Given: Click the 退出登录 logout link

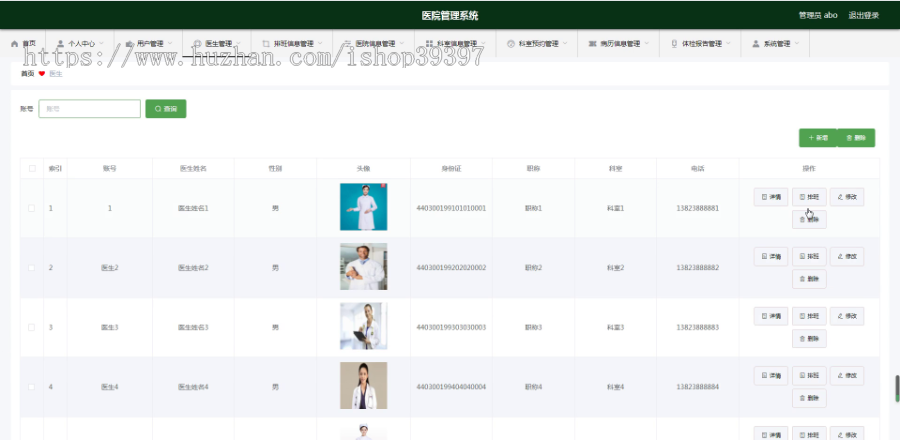Looking at the screenshot, I should 863,15.
